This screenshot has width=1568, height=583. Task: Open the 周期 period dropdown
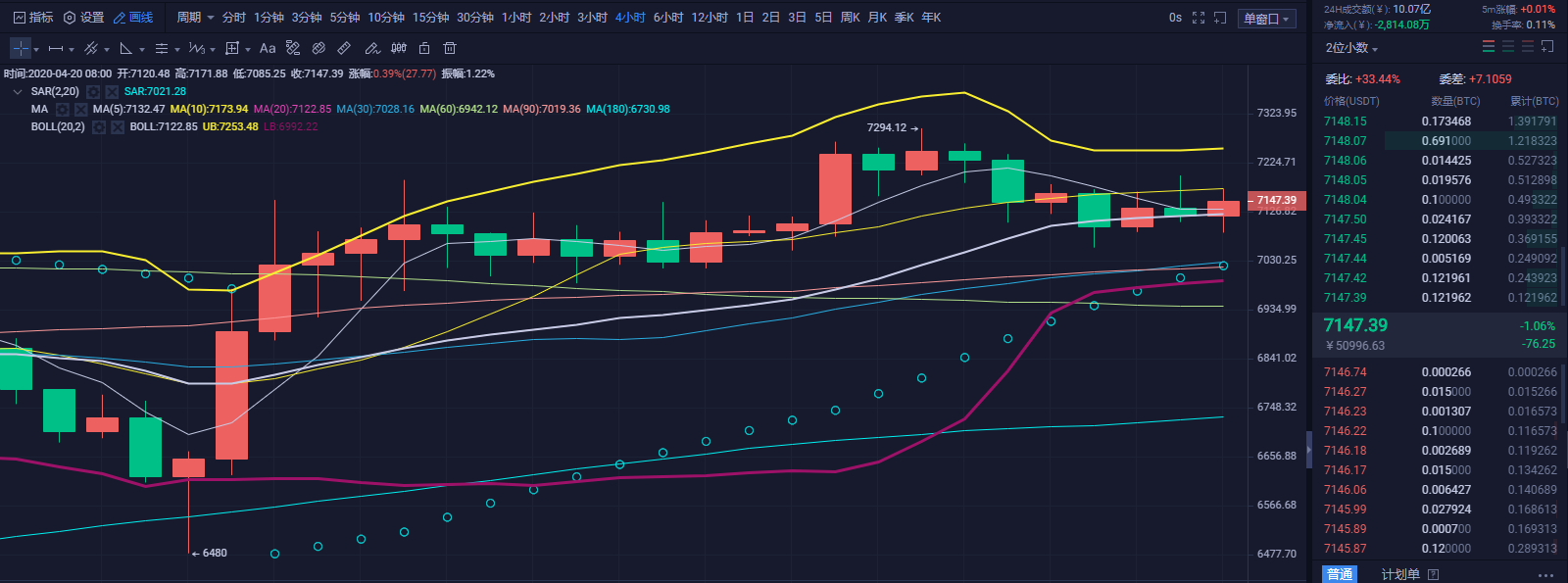coord(195,18)
